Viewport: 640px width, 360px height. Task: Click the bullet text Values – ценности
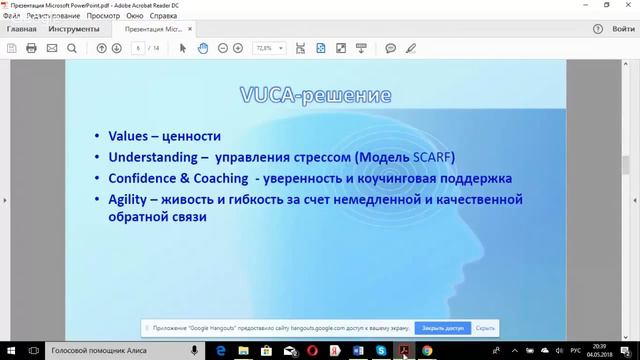tap(164, 136)
